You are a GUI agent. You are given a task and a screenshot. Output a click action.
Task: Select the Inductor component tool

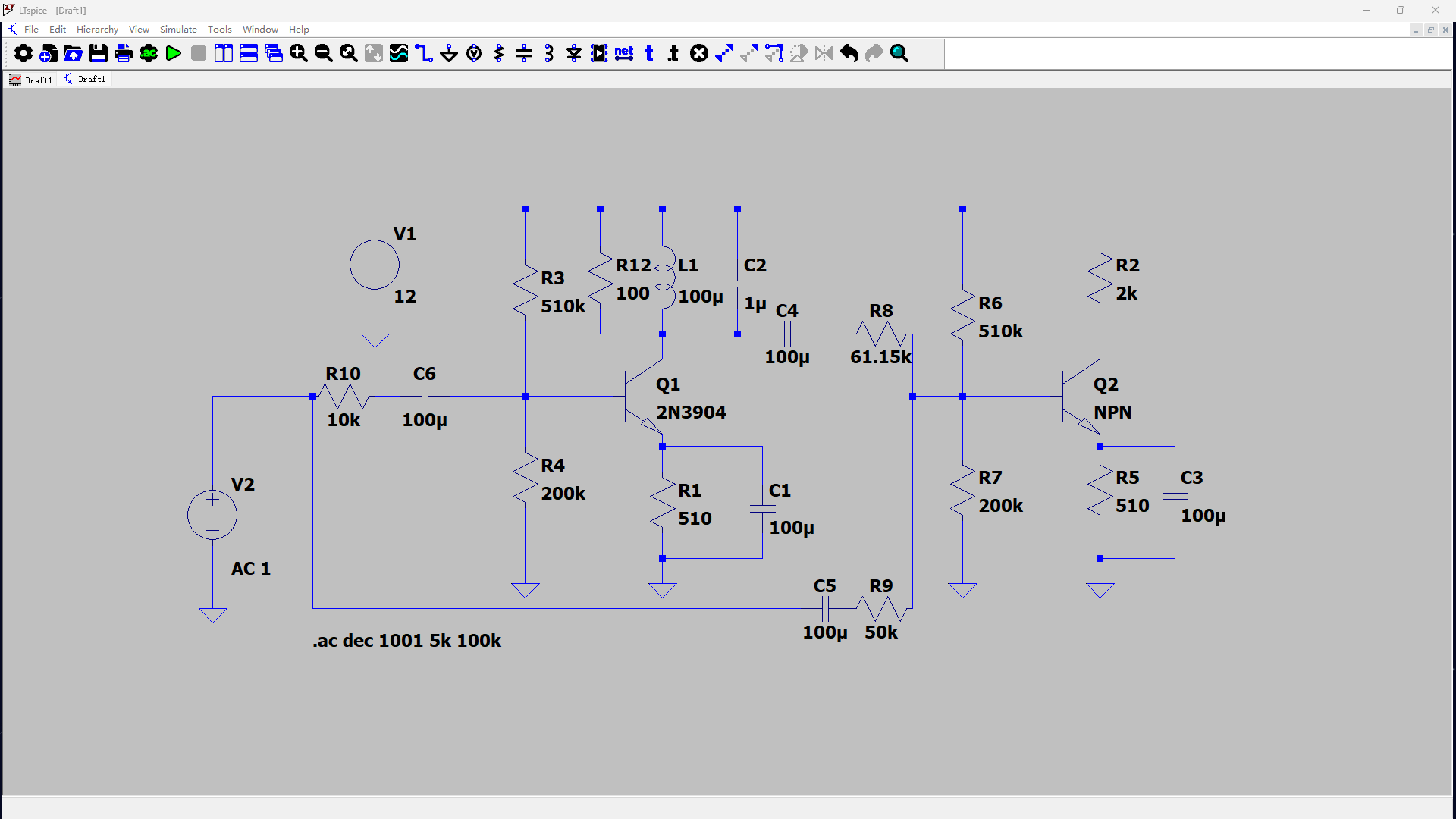pyautogui.click(x=549, y=53)
